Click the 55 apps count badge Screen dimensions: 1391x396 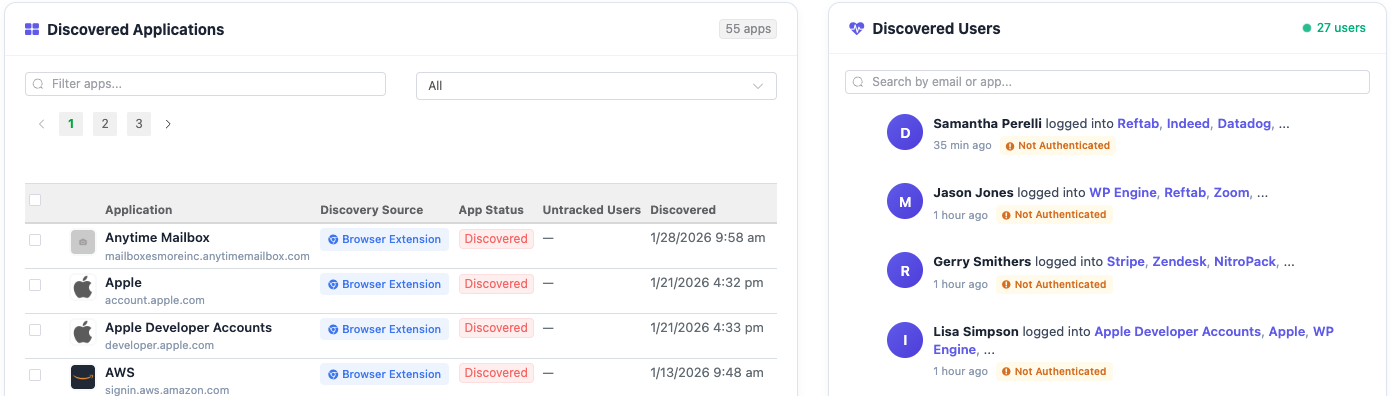click(748, 29)
